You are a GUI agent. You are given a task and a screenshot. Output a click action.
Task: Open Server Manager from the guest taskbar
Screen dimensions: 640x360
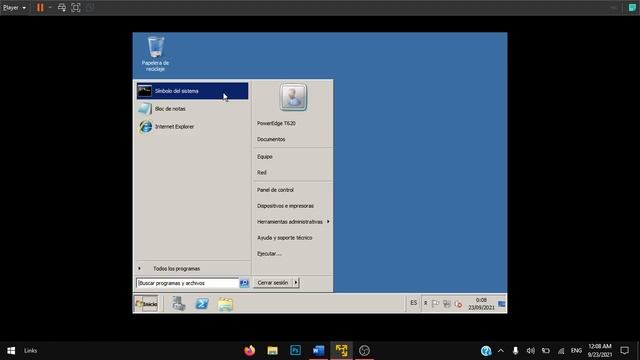178,304
